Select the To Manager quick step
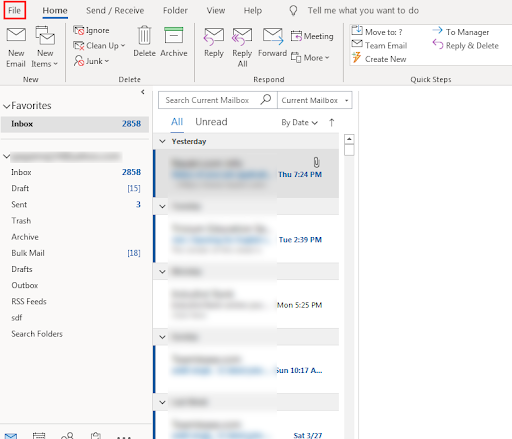 click(461, 32)
